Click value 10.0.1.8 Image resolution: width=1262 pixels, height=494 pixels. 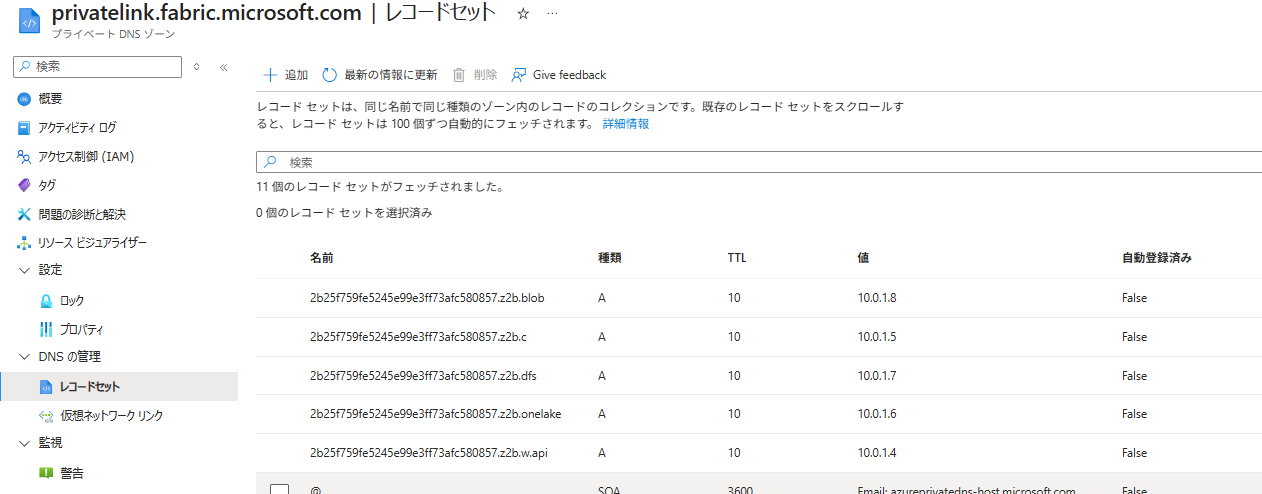(x=877, y=298)
